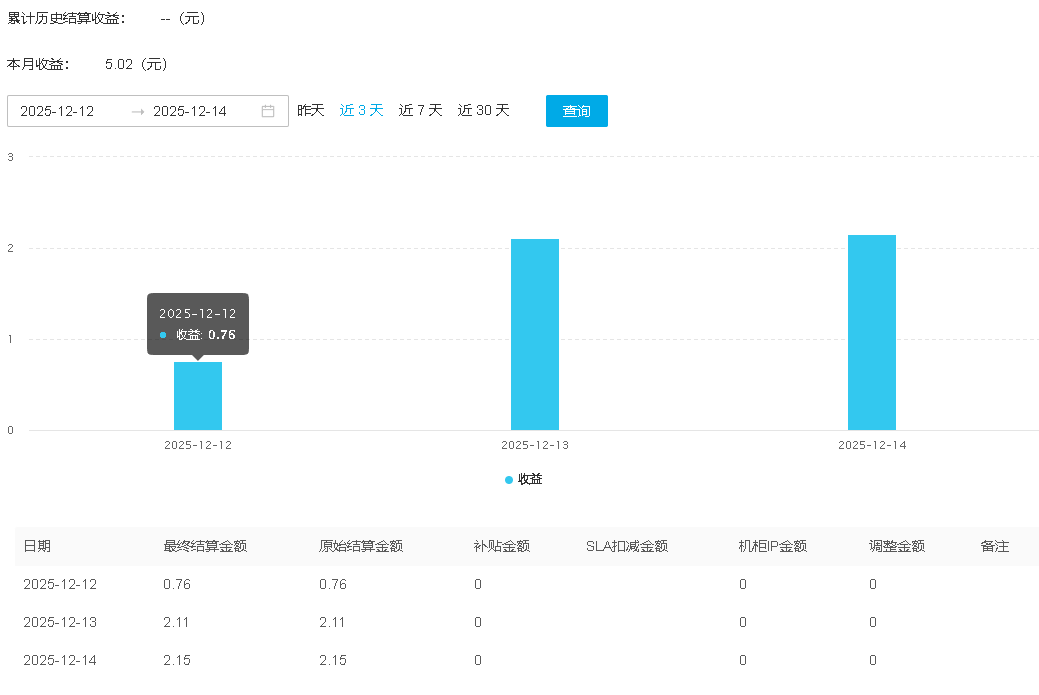1039x695 pixels.
Task: Select the 近30天 date range option
Action: [x=483, y=110]
